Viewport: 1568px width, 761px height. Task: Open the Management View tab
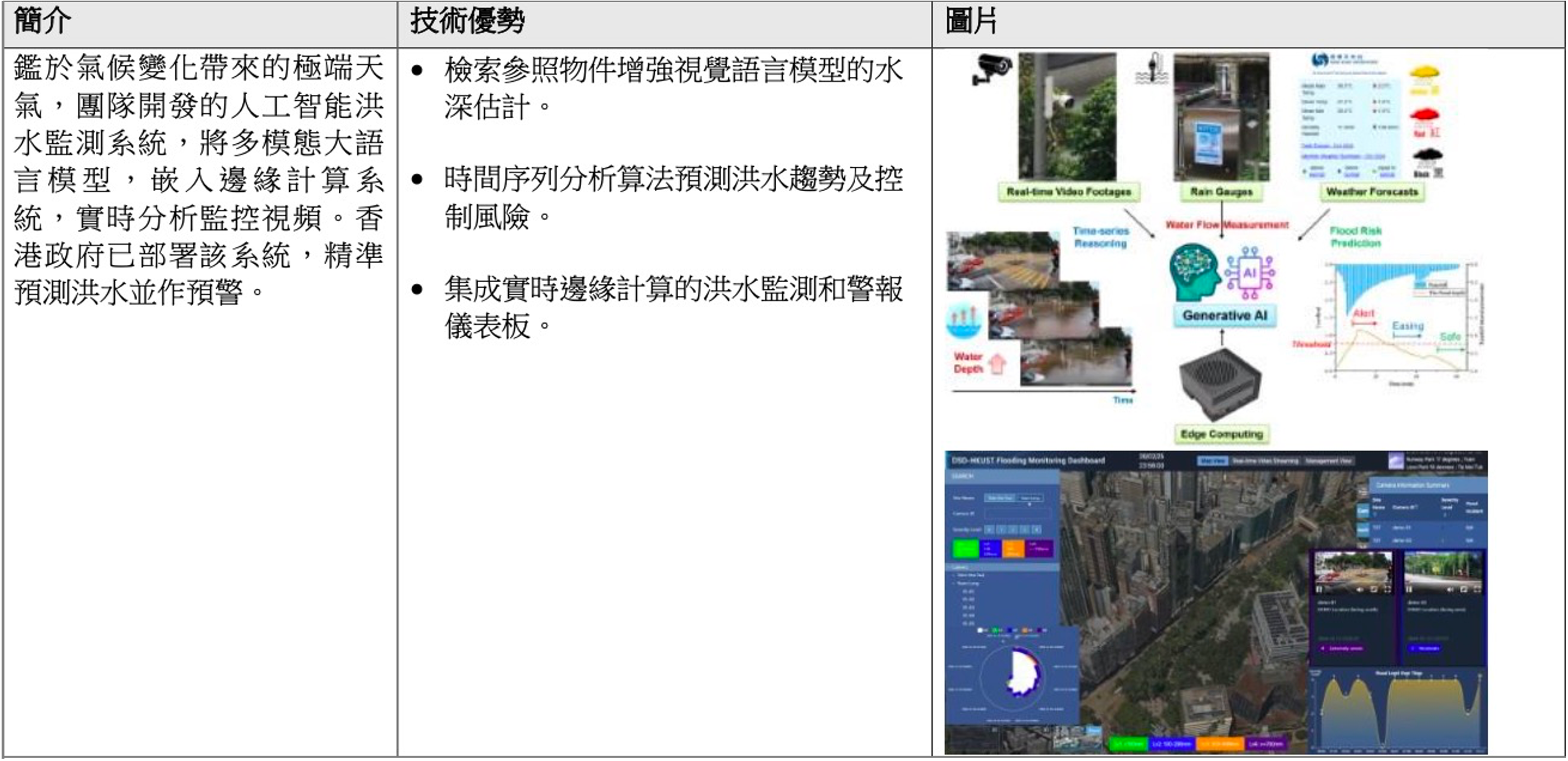(1330, 461)
